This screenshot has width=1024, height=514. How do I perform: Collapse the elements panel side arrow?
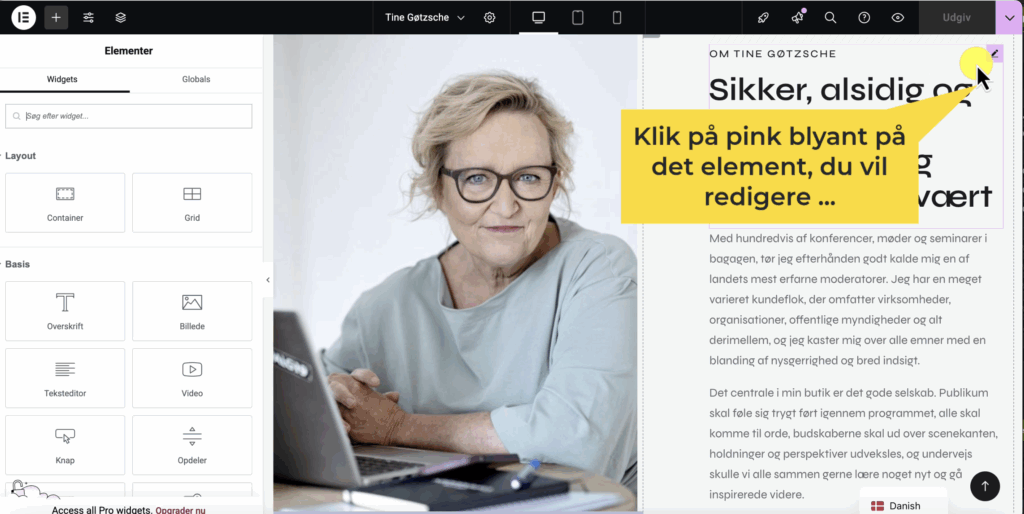pyautogui.click(x=268, y=280)
